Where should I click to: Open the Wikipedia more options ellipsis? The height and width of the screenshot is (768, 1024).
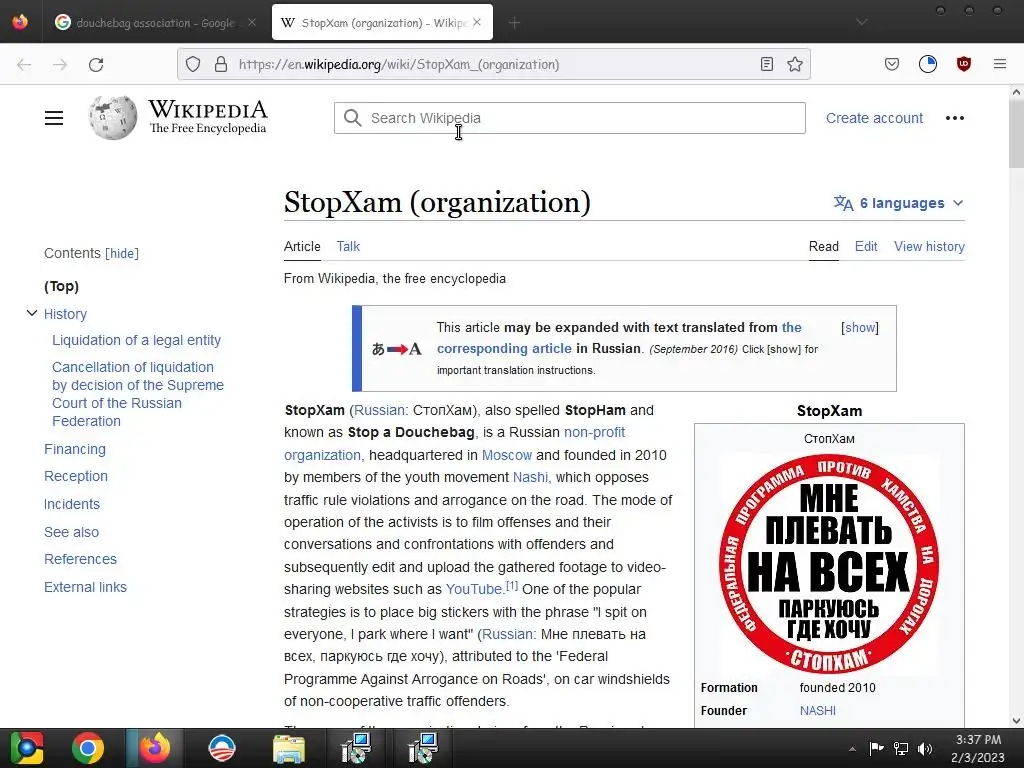955,118
